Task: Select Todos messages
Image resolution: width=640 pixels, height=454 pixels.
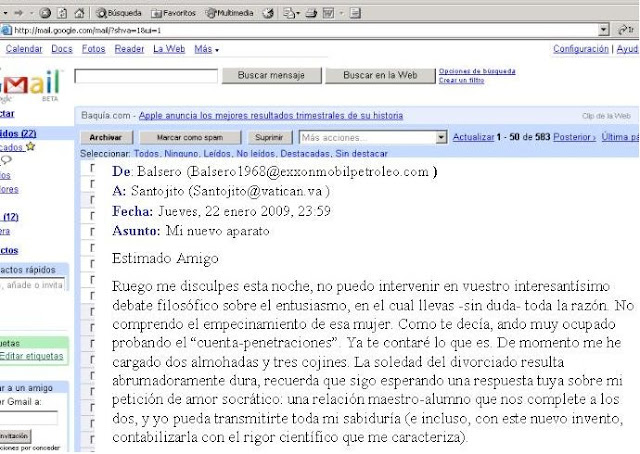Action: pos(146,154)
